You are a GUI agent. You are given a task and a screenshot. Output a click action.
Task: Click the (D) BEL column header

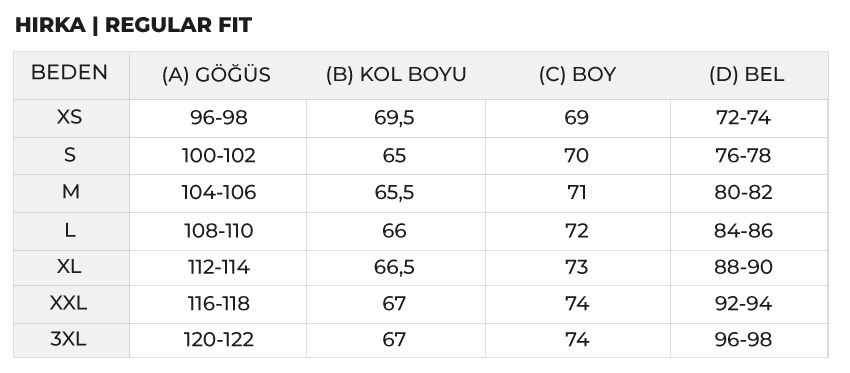tap(746, 75)
